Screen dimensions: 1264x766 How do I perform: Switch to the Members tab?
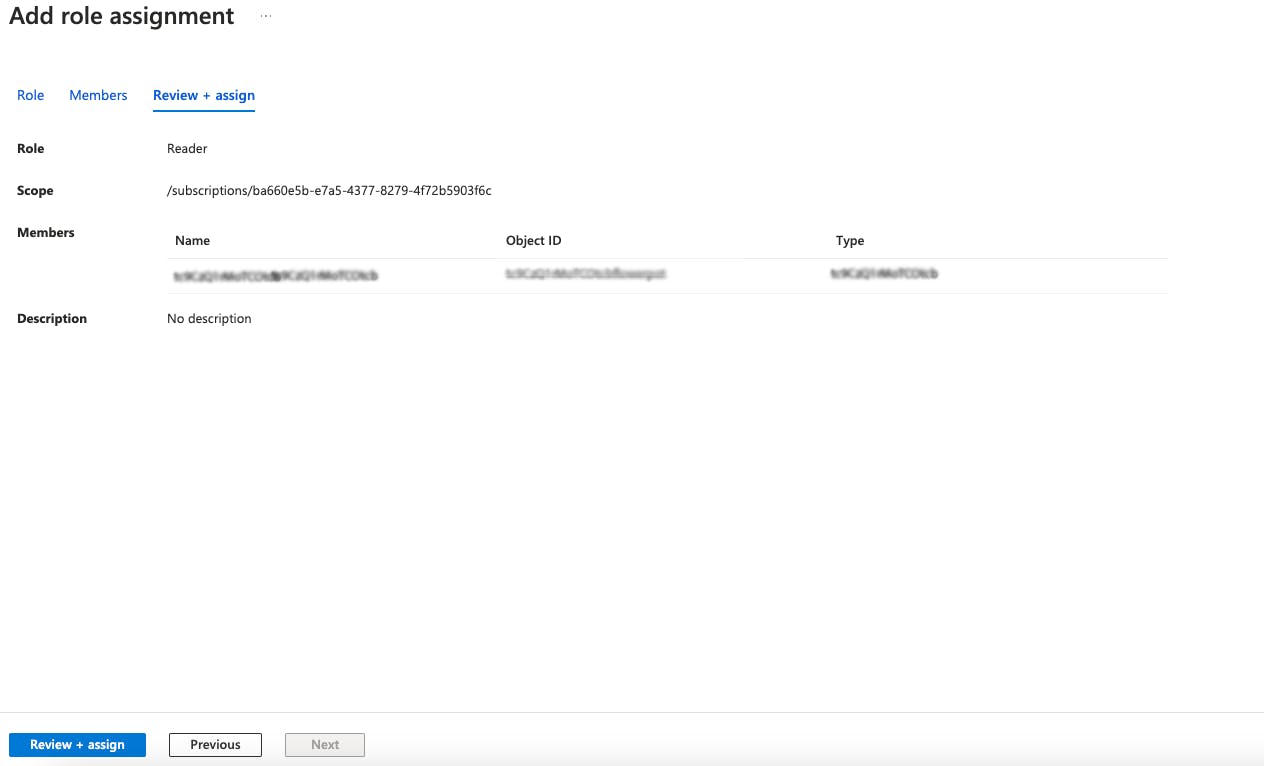coord(97,95)
